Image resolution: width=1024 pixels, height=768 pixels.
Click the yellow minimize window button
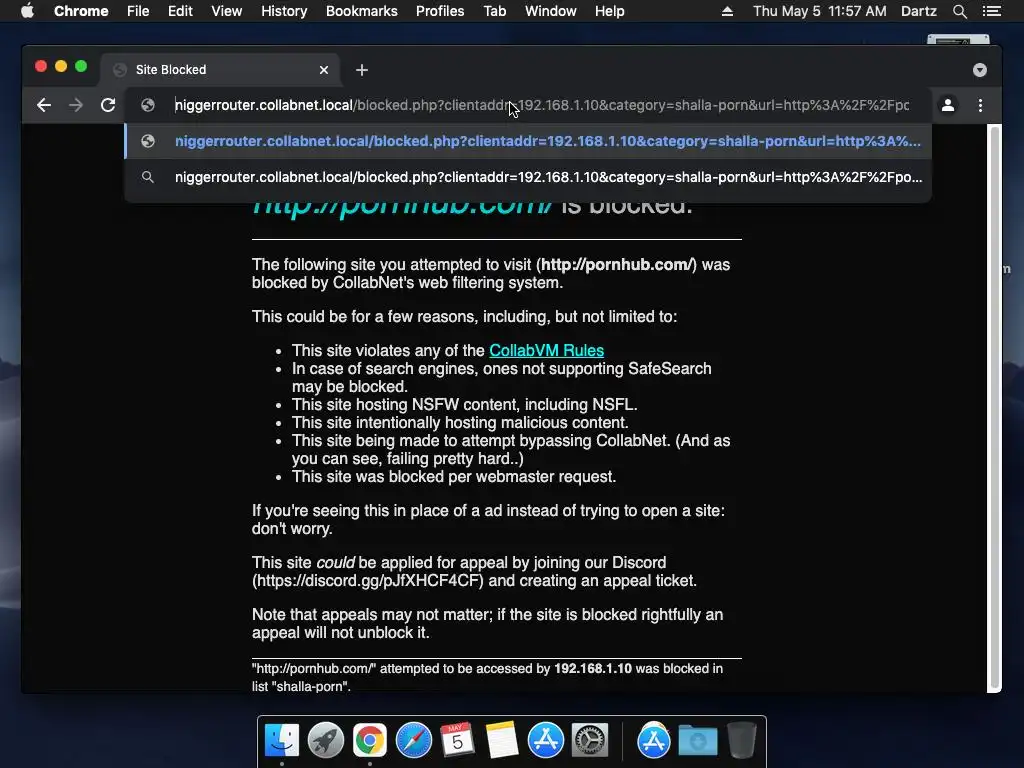[61, 66]
